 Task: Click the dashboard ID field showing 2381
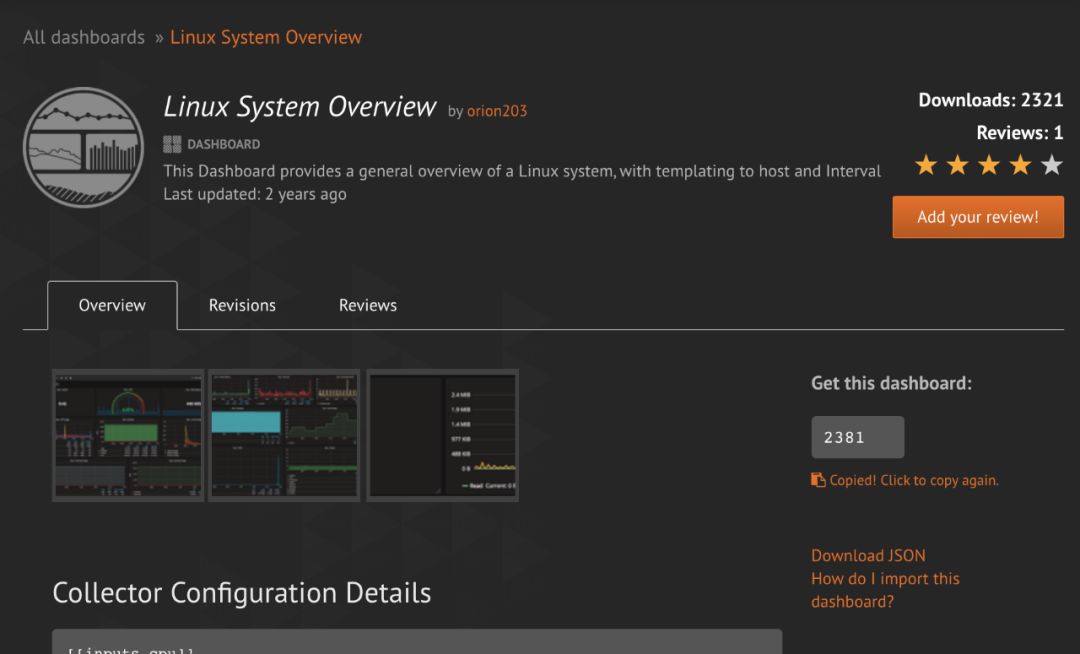[857, 437]
